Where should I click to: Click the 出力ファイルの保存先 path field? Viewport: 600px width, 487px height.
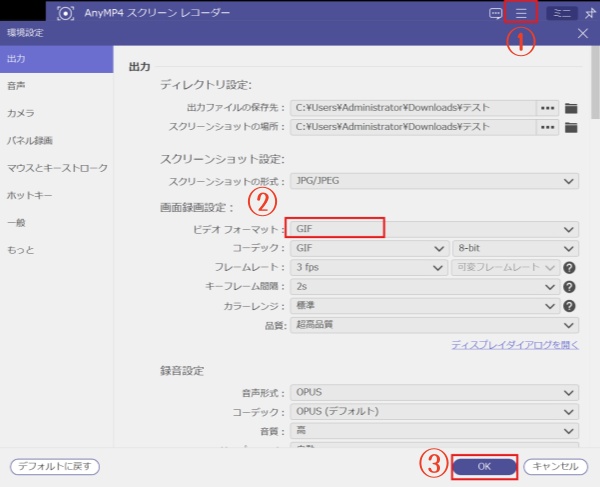[x=413, y=108]
